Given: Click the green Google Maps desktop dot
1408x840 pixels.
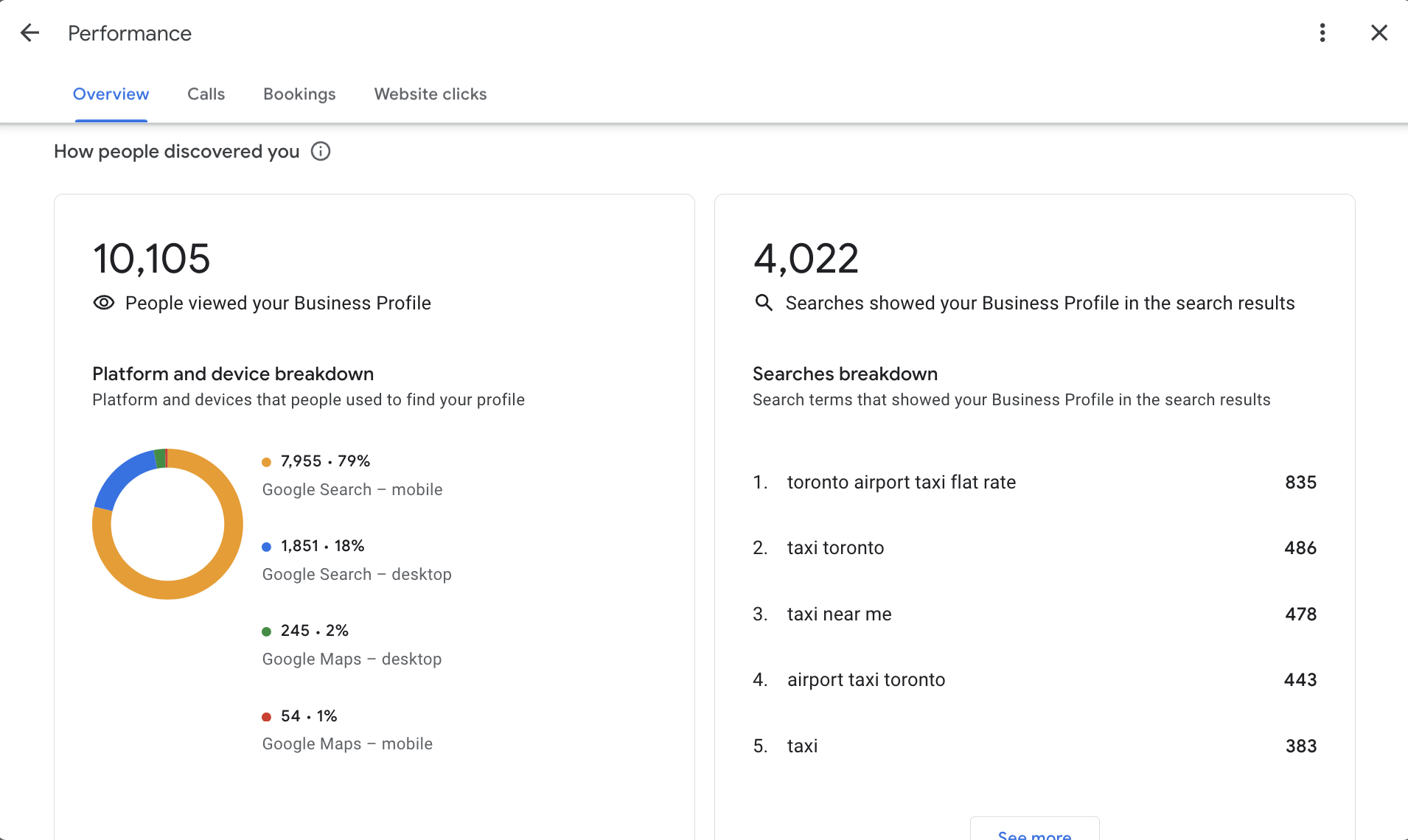Looking at the screenshot, I should click(267, 631).
